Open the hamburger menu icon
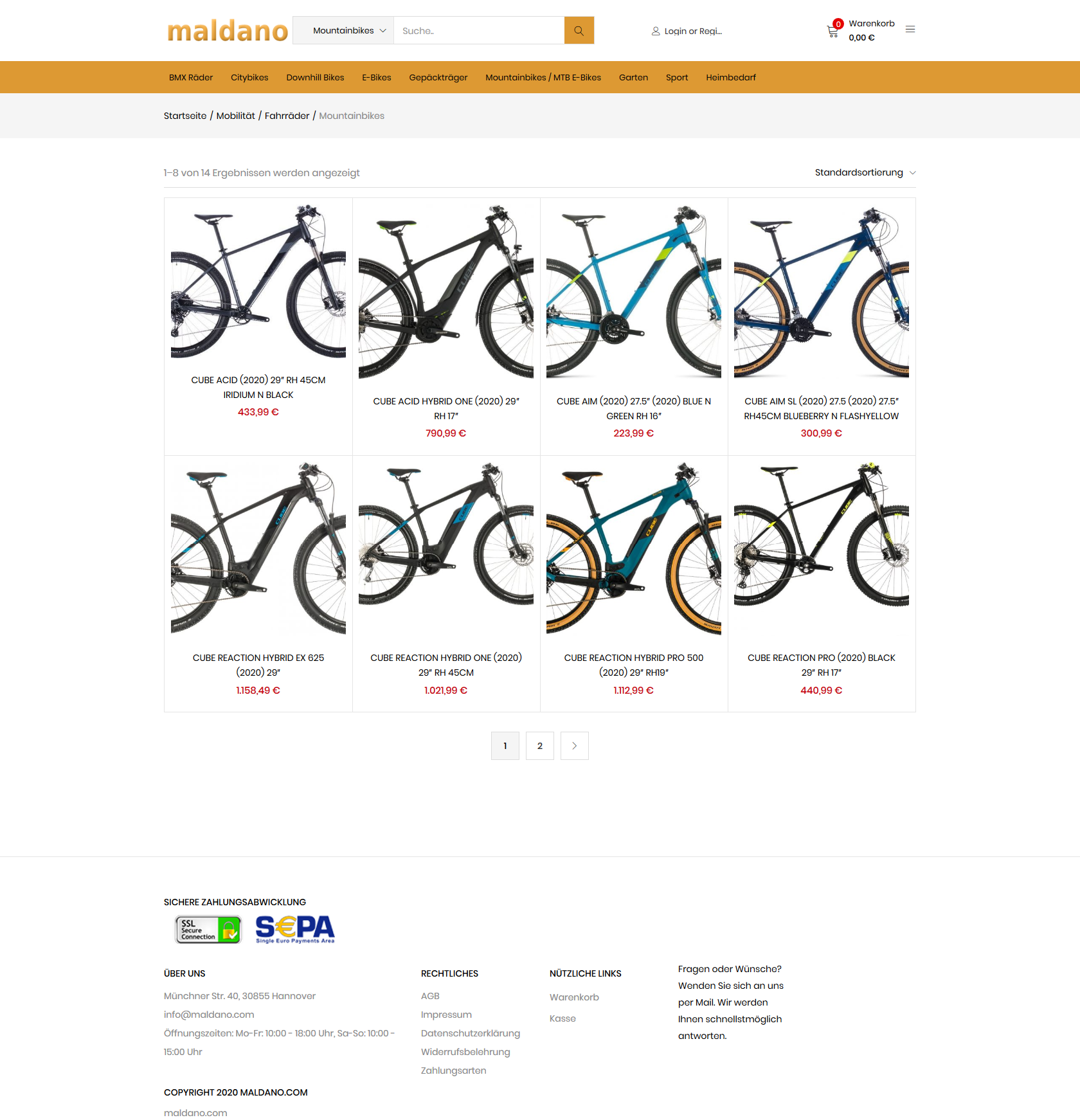This screenshot has width=1080, height=1120. (x=910, y=30)
